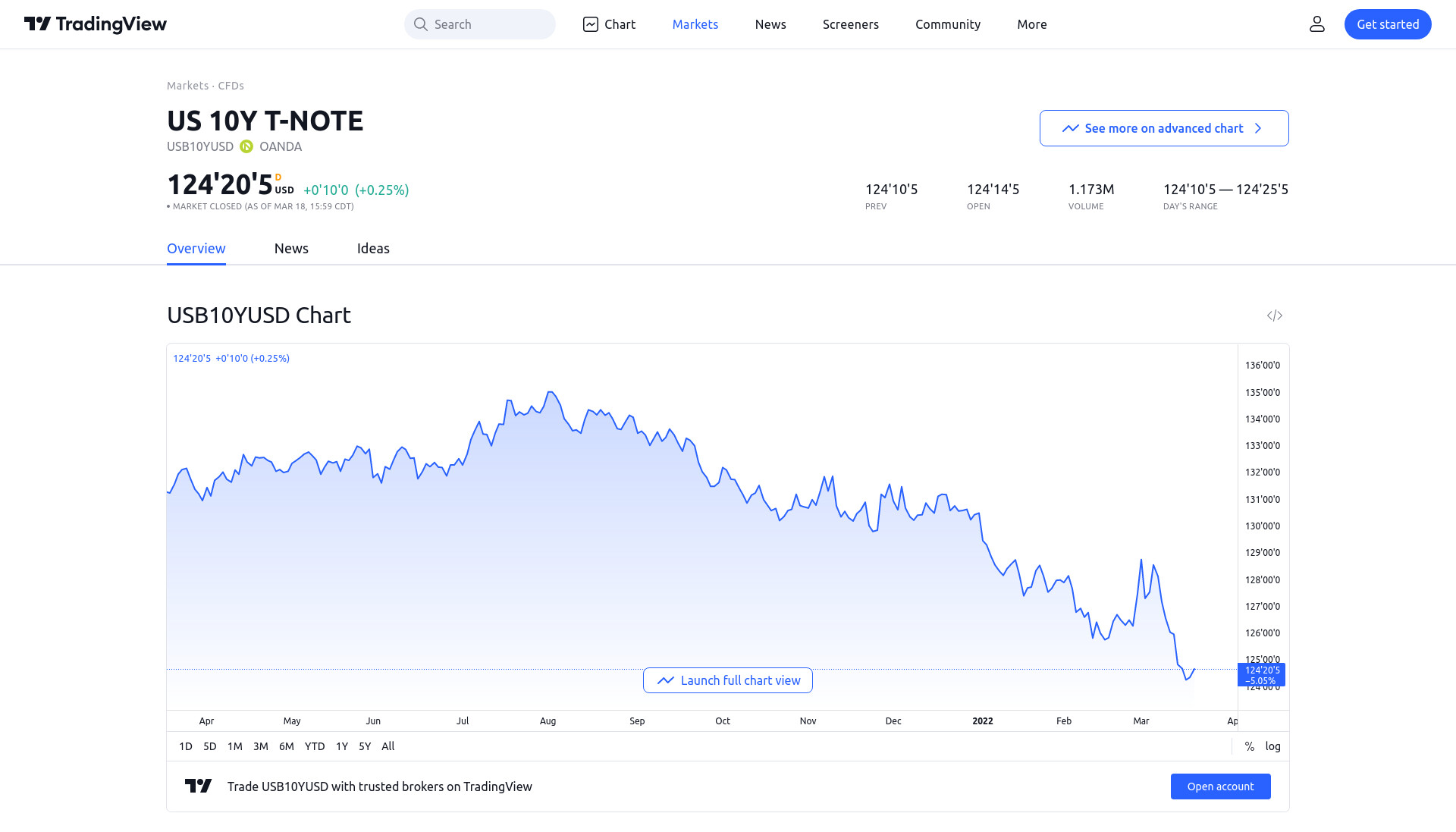Viewport: 1456px width, 832px height.
Task: Switch to the Ideas tab
Action: click(373, 249)
